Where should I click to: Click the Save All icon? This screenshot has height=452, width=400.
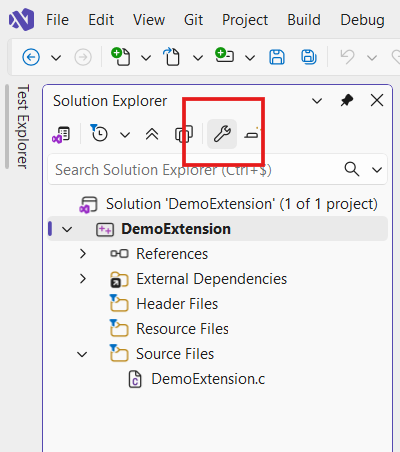point(309,57)
